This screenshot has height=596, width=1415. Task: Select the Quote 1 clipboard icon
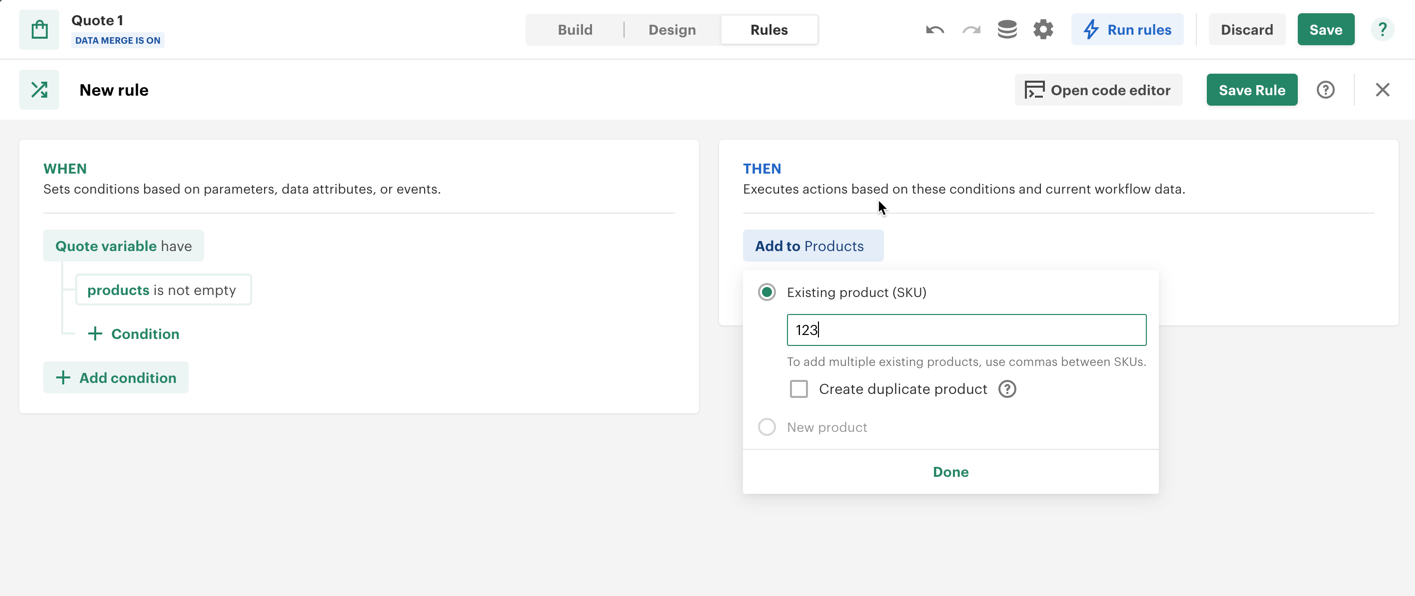[39, 29]
